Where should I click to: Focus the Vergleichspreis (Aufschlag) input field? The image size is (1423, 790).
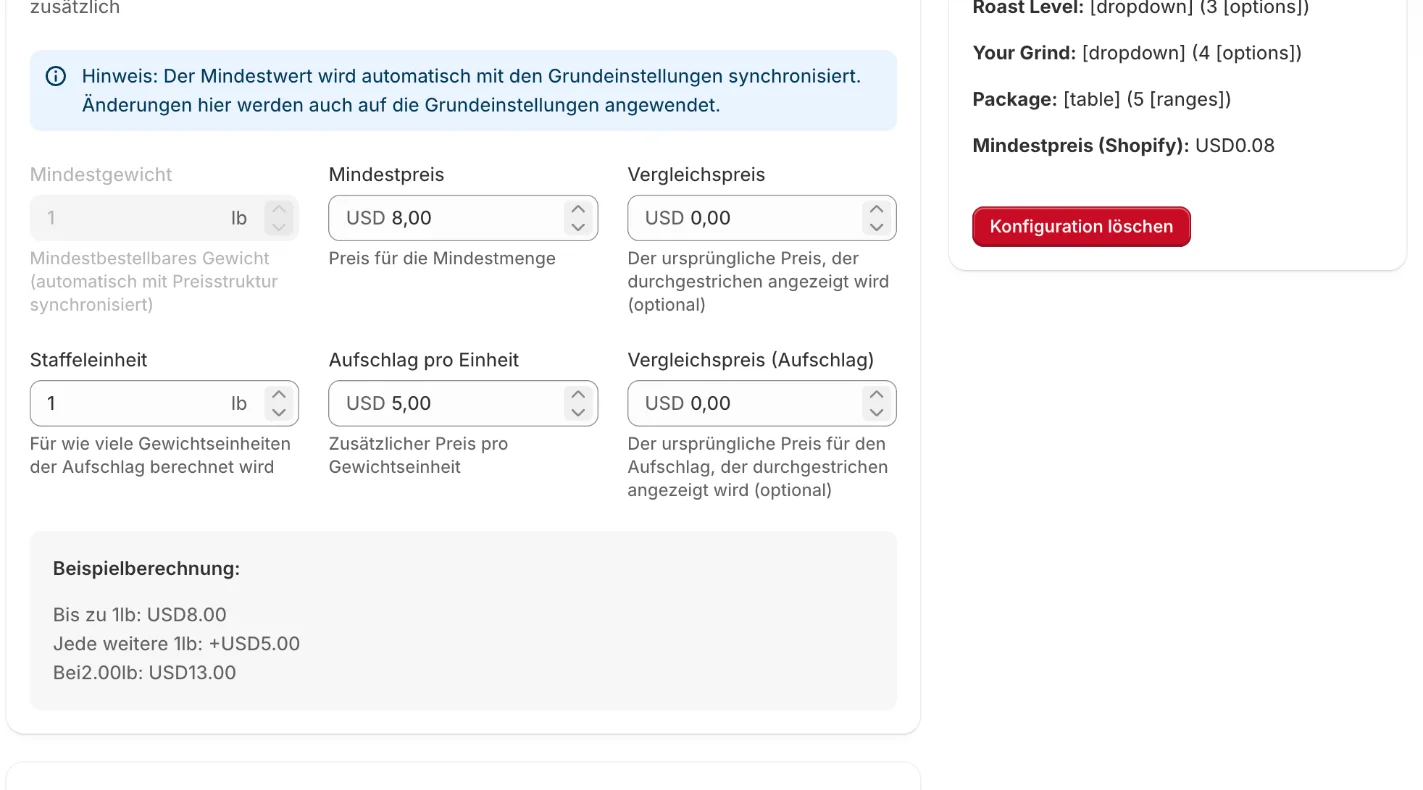point(762,403)
